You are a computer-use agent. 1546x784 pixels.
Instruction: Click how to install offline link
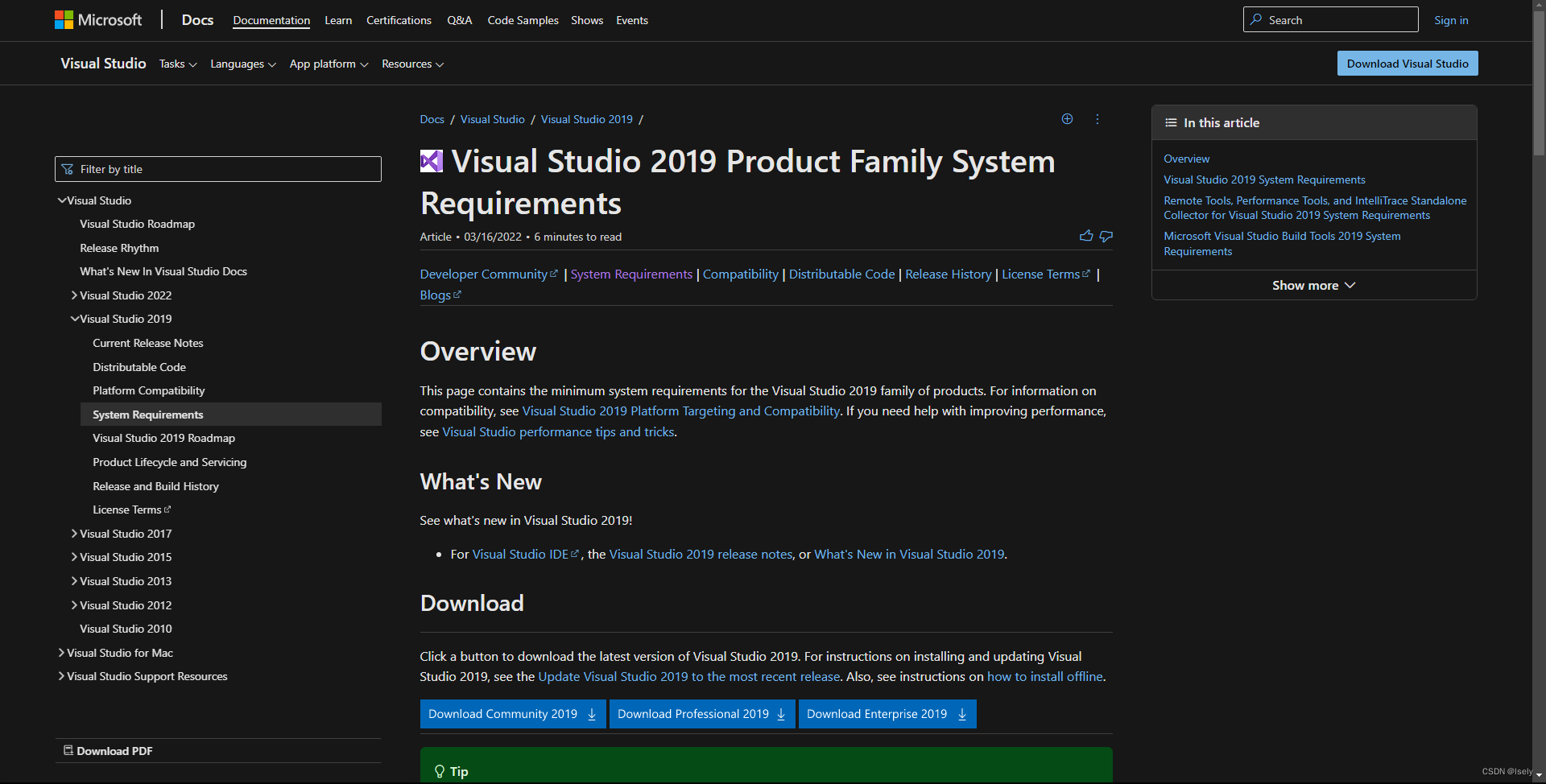pyautogui.click(x=1045, y=676)
